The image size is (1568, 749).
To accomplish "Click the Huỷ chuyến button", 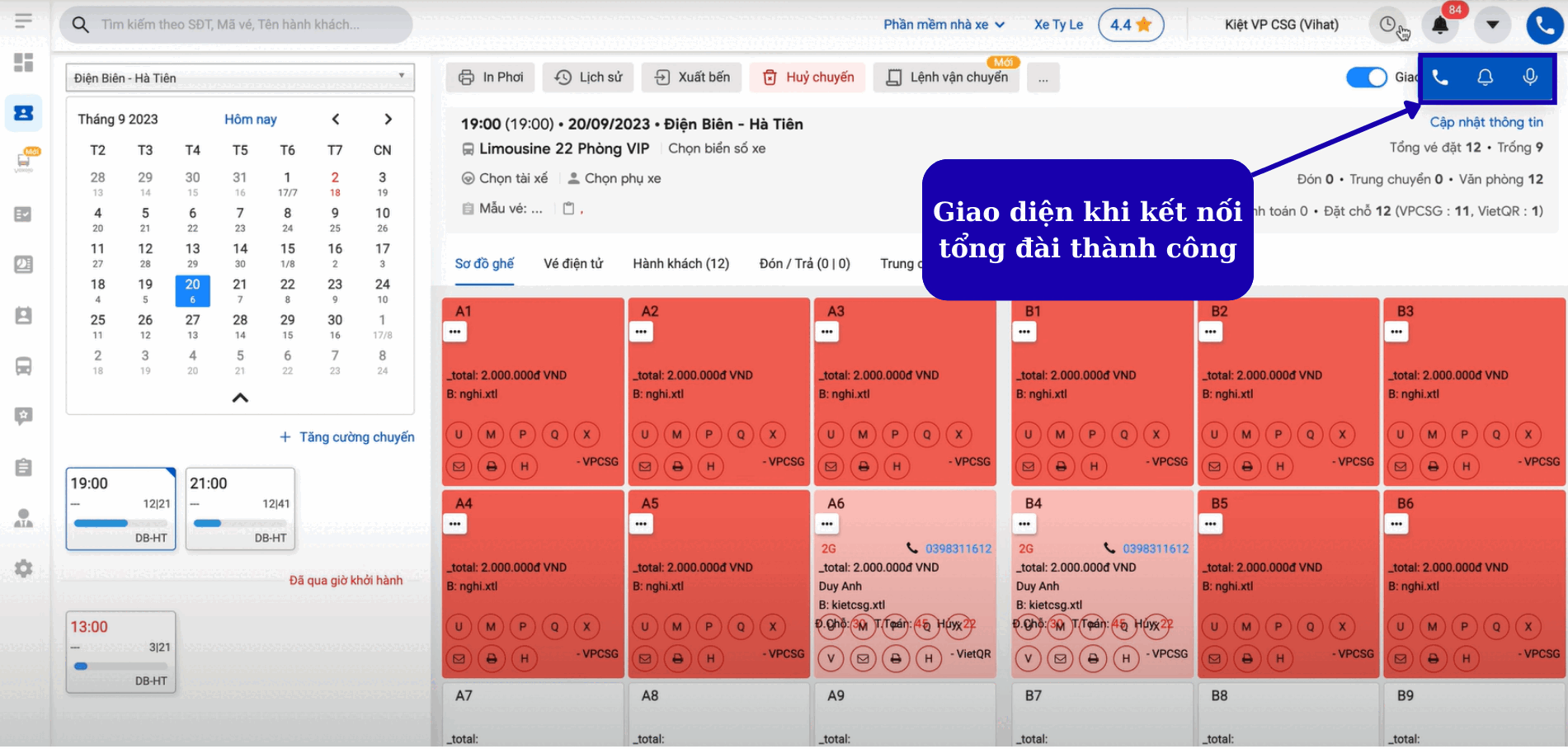I will click(808, 78).
